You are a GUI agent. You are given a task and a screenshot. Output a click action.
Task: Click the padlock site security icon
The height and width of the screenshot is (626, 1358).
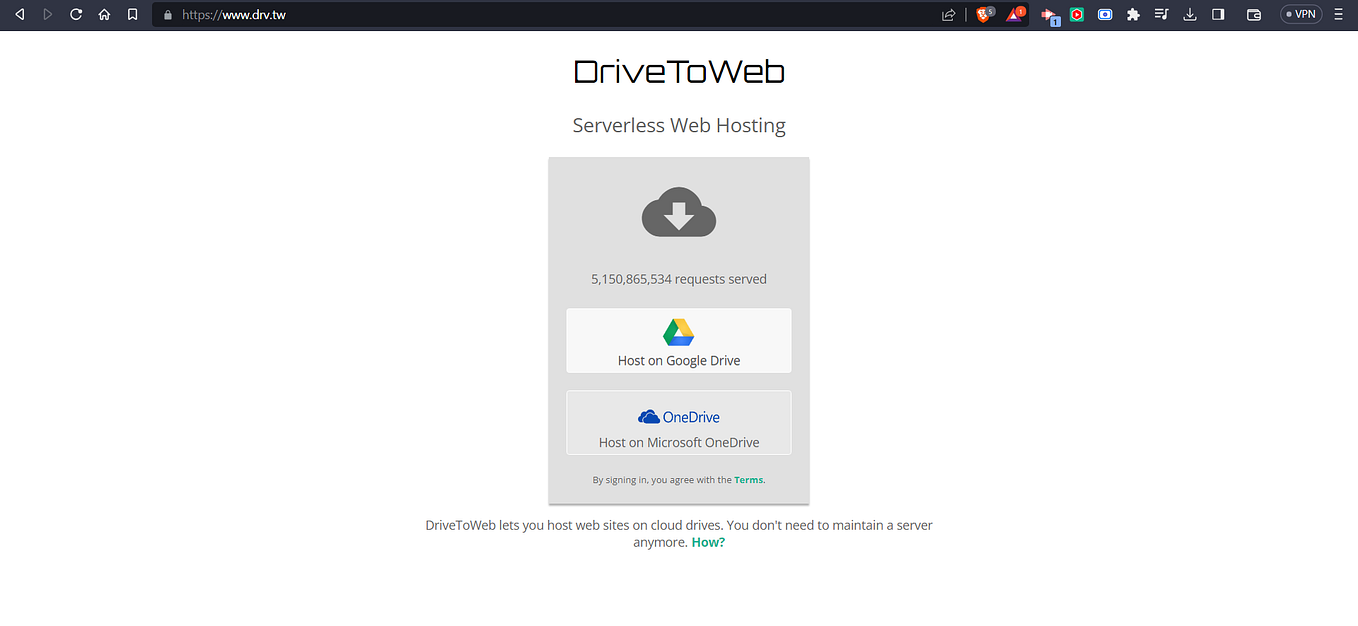coord(166,14)
